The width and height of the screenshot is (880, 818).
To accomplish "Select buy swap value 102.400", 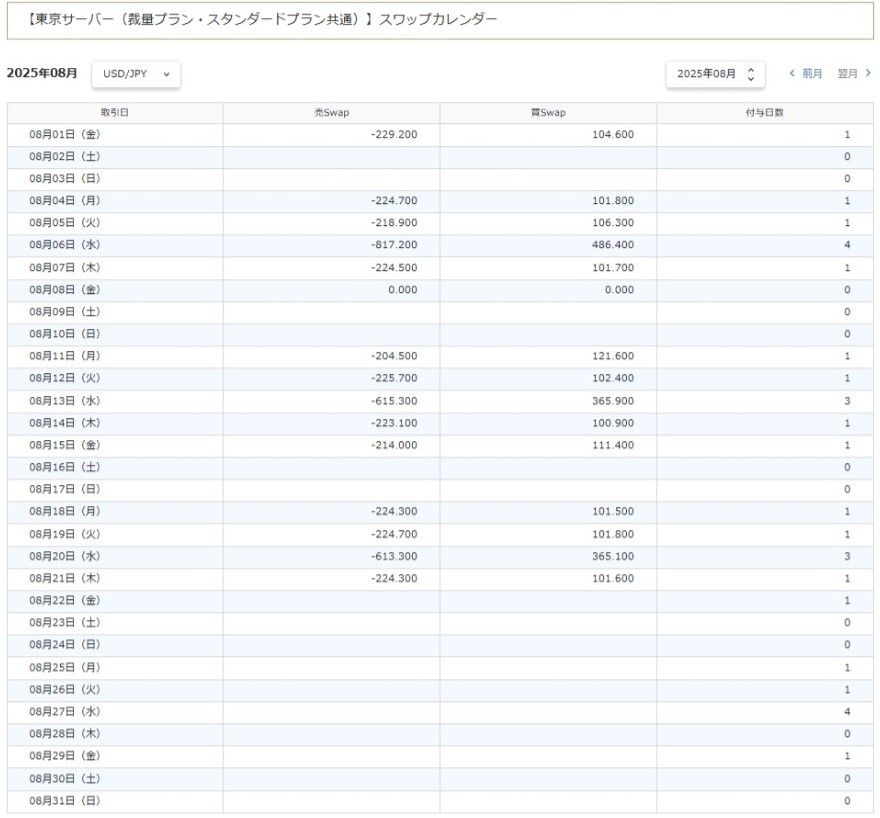I will [613, 378].
